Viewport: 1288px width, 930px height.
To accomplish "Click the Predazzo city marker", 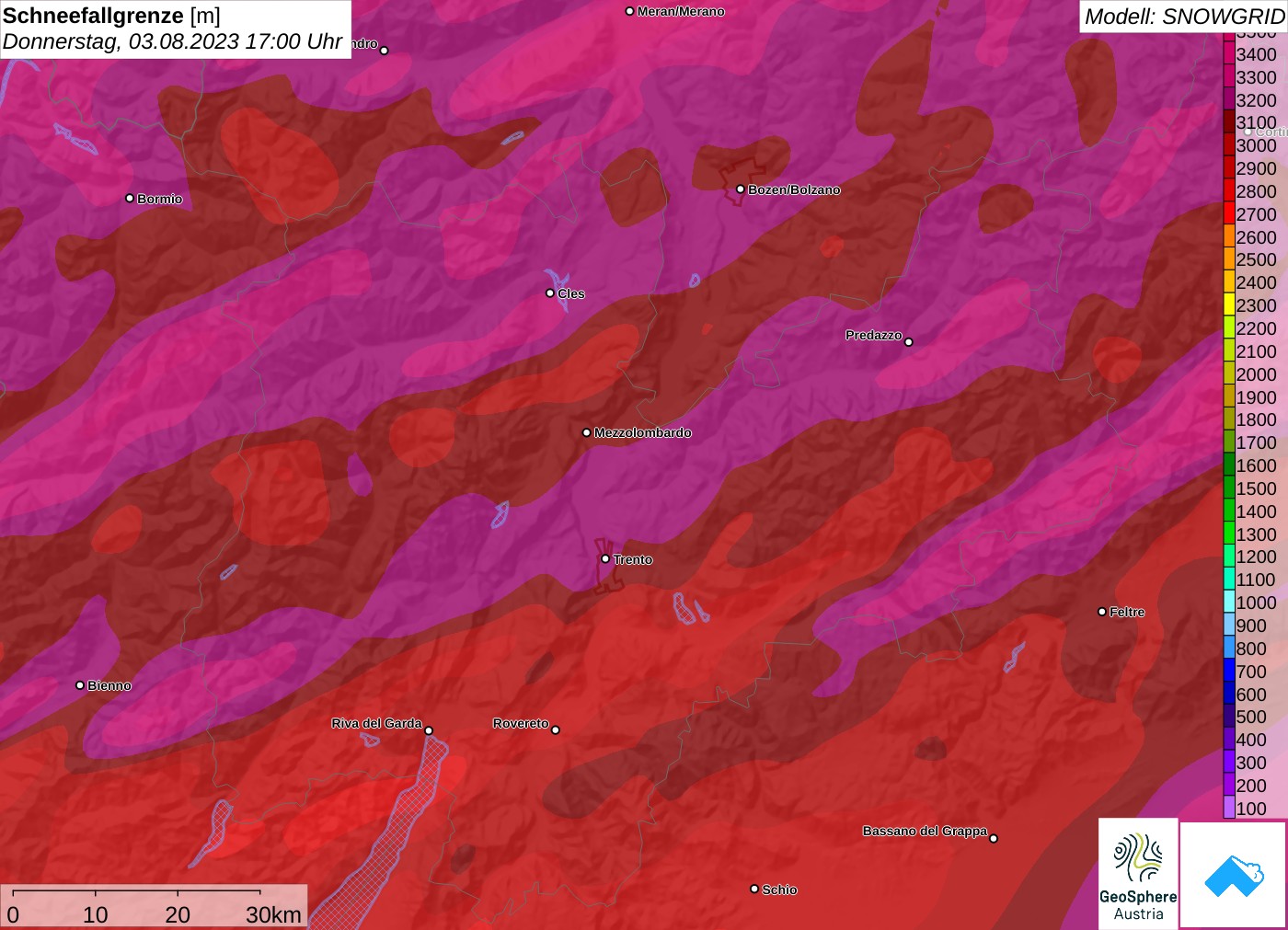I will tap(909, 342).
